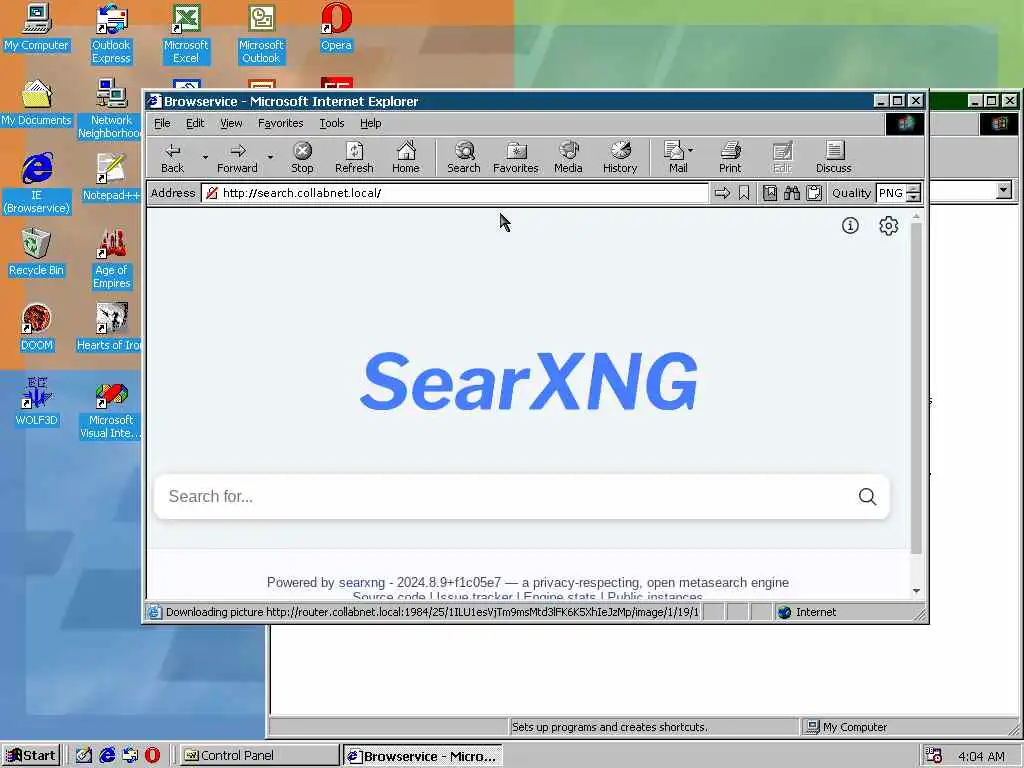
Task: Click the Internet zone status bar indicator
Action: point(807,612)
